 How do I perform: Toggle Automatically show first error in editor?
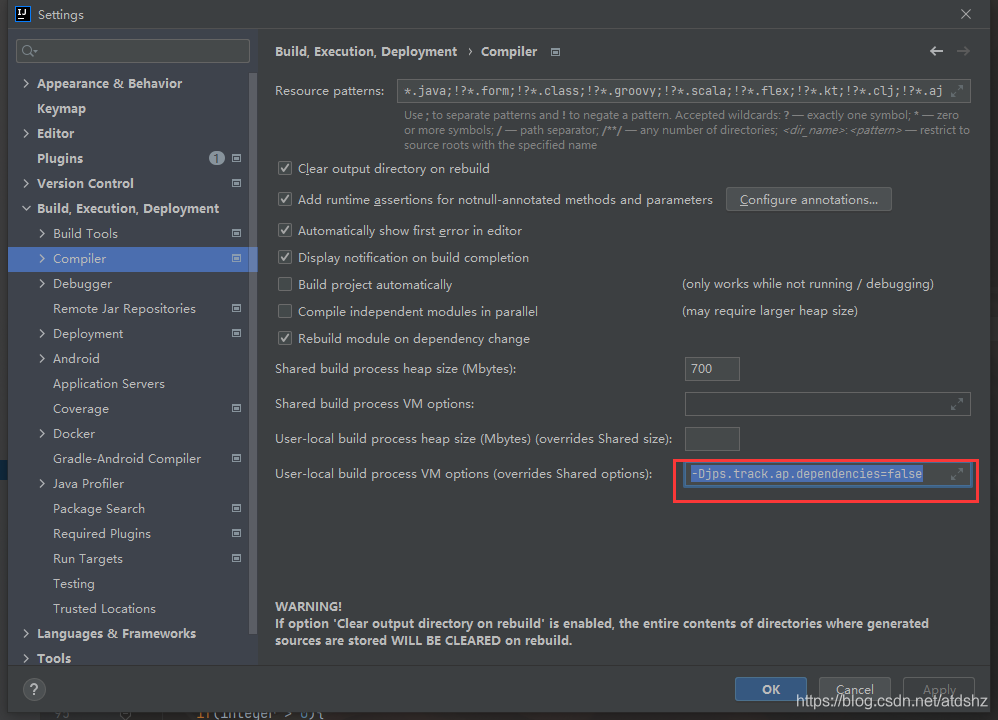[x=285, y=230]
